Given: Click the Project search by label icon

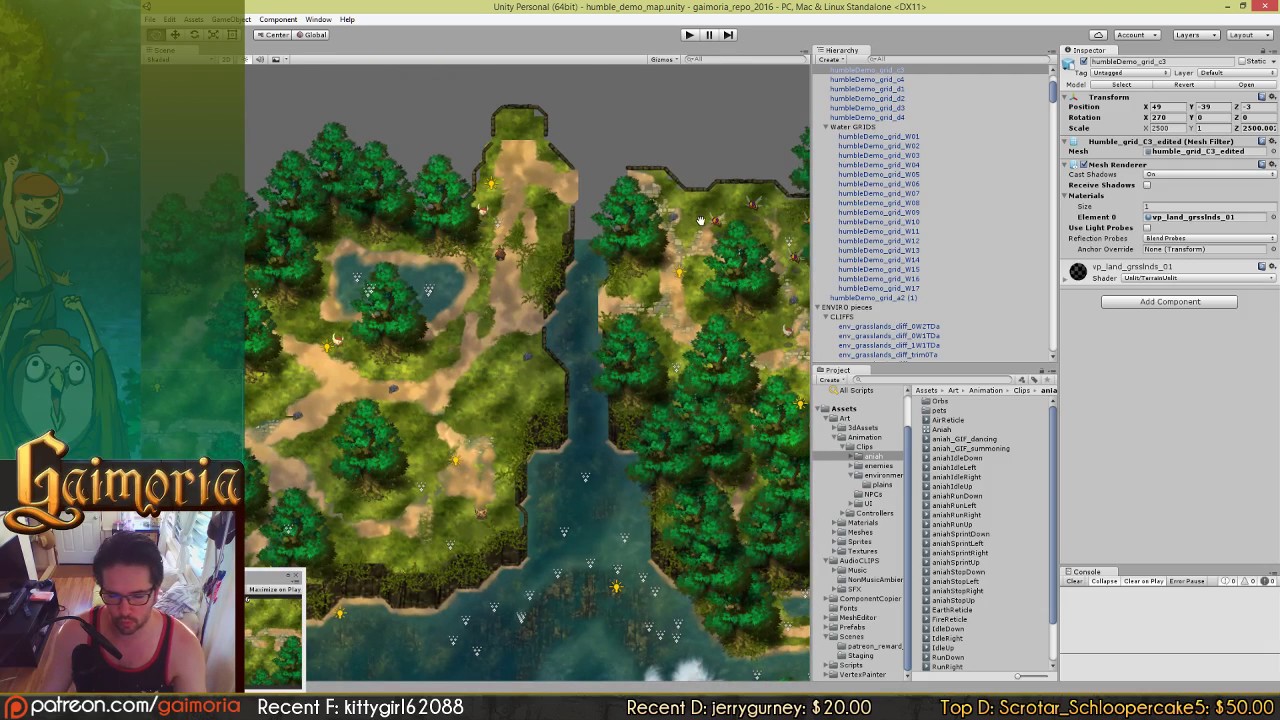Looking at the screenshot, I should [x=1033, y=380].
